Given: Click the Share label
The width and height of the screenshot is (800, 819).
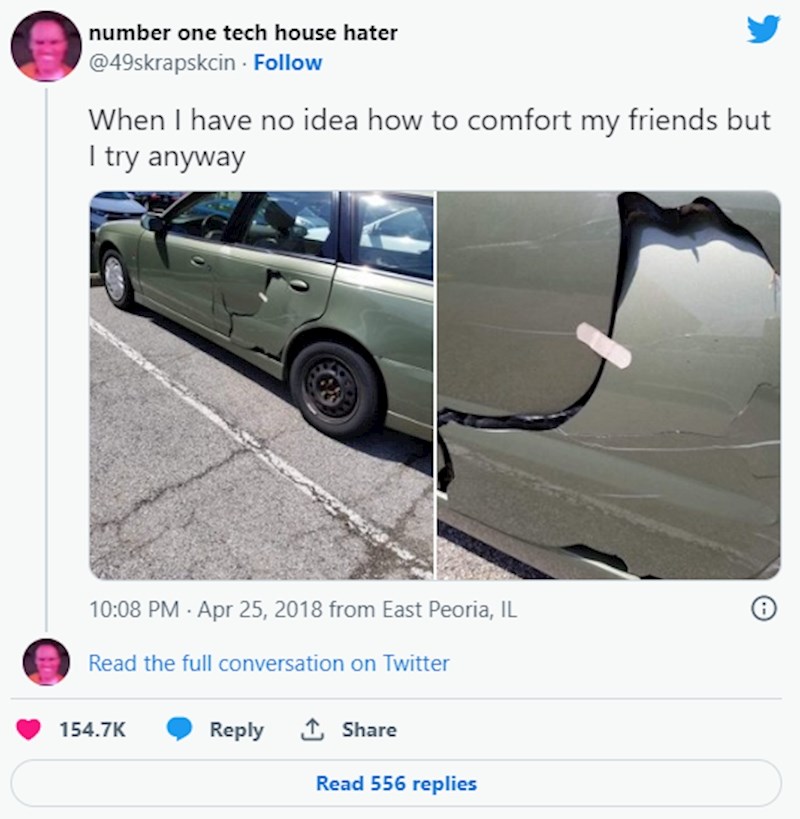Looking at the screenshot, I should [369, 730].
